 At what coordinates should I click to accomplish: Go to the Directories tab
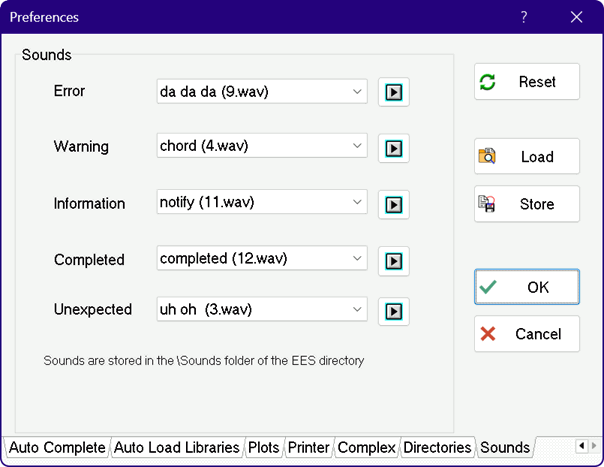pos(437,447)
